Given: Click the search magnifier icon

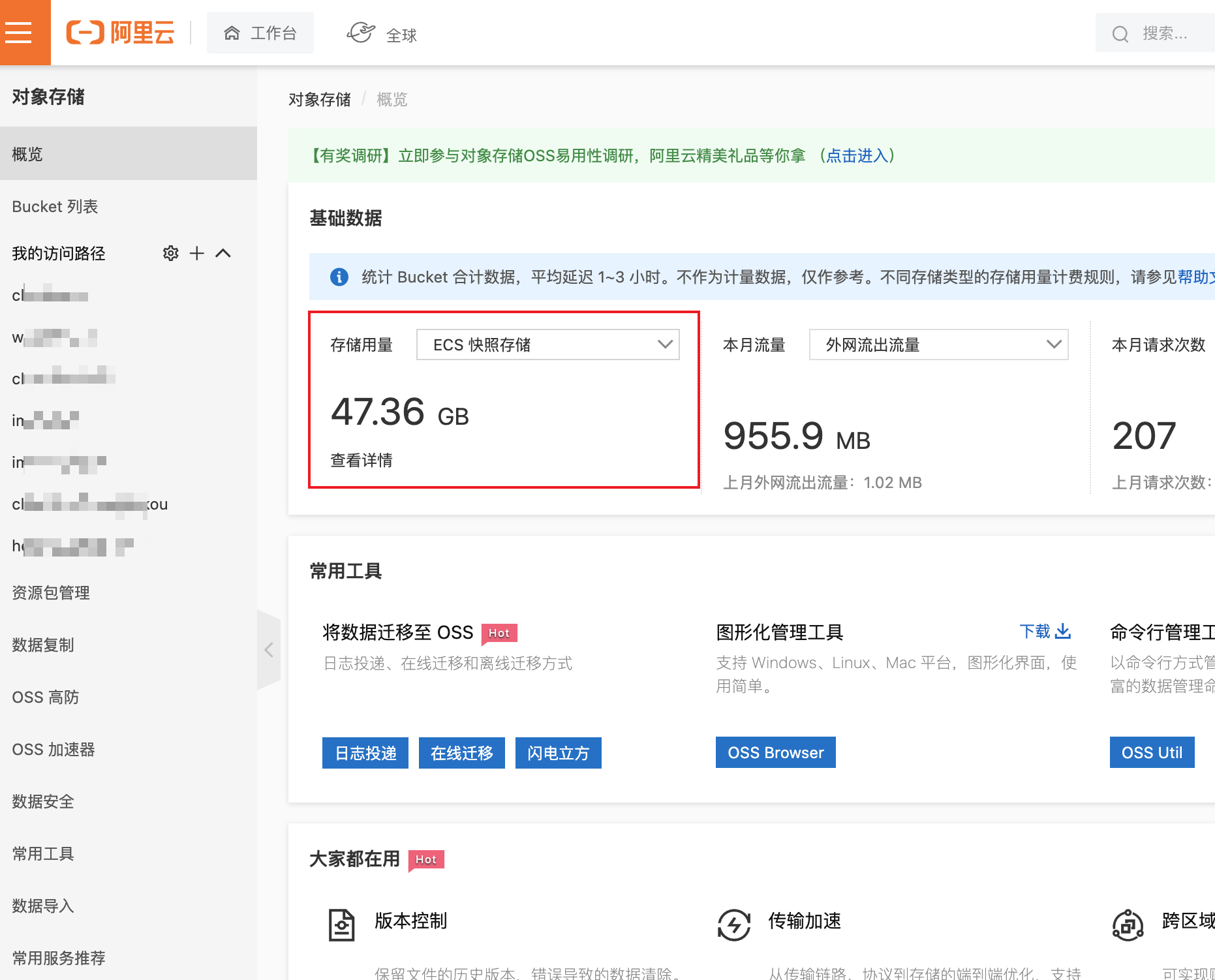Looking at the screenshot, I should tap(1120, 34).
